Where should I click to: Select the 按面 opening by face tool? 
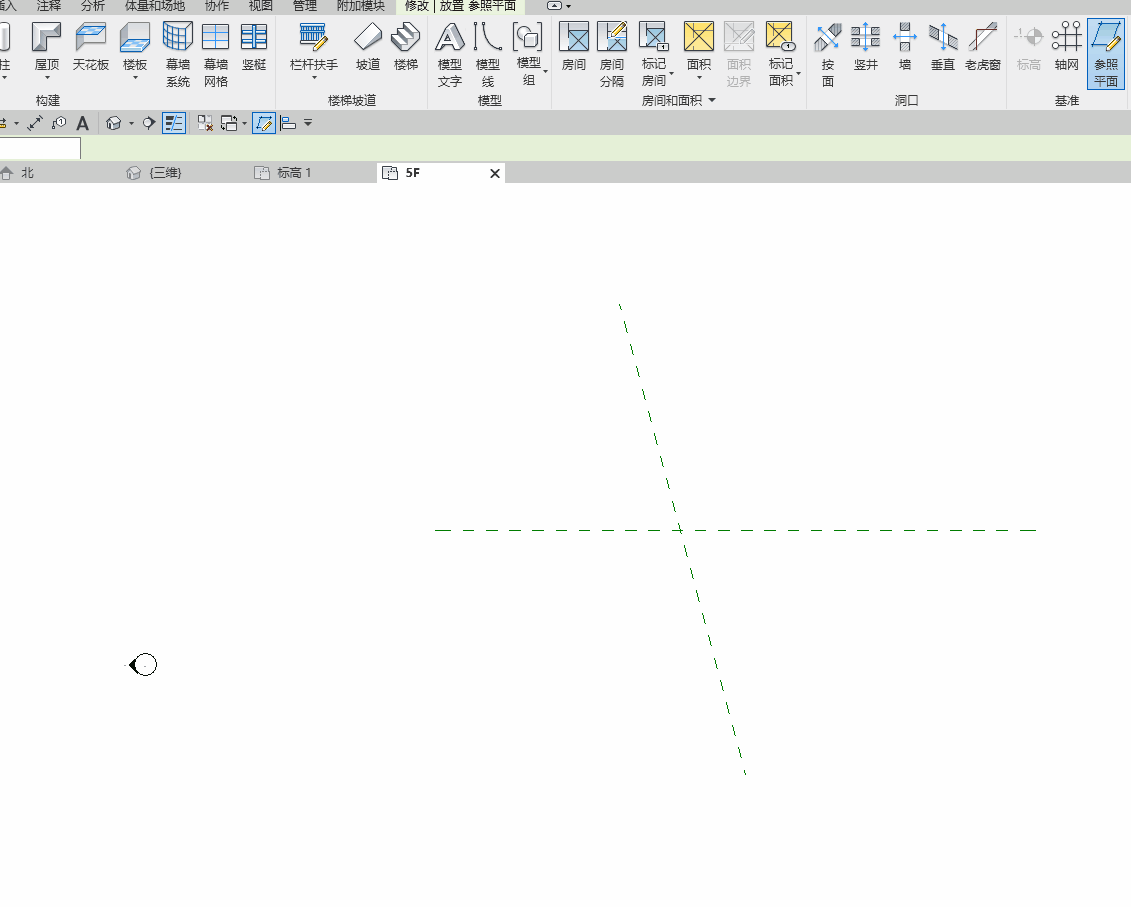point(827,55)
